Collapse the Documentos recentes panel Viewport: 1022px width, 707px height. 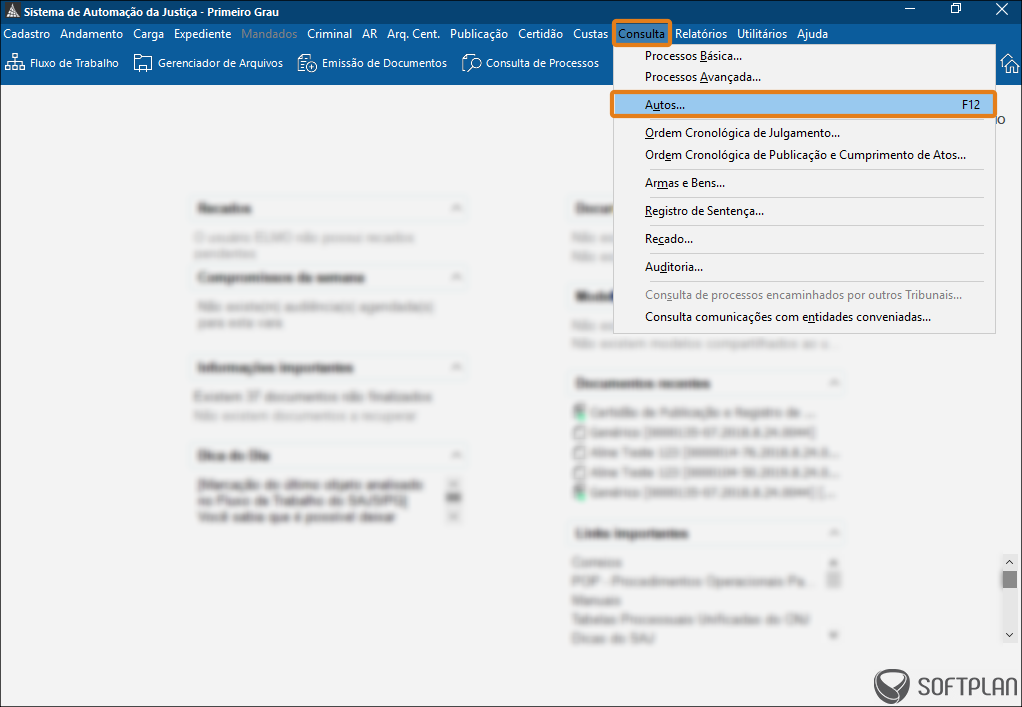(x=834, y=382)
